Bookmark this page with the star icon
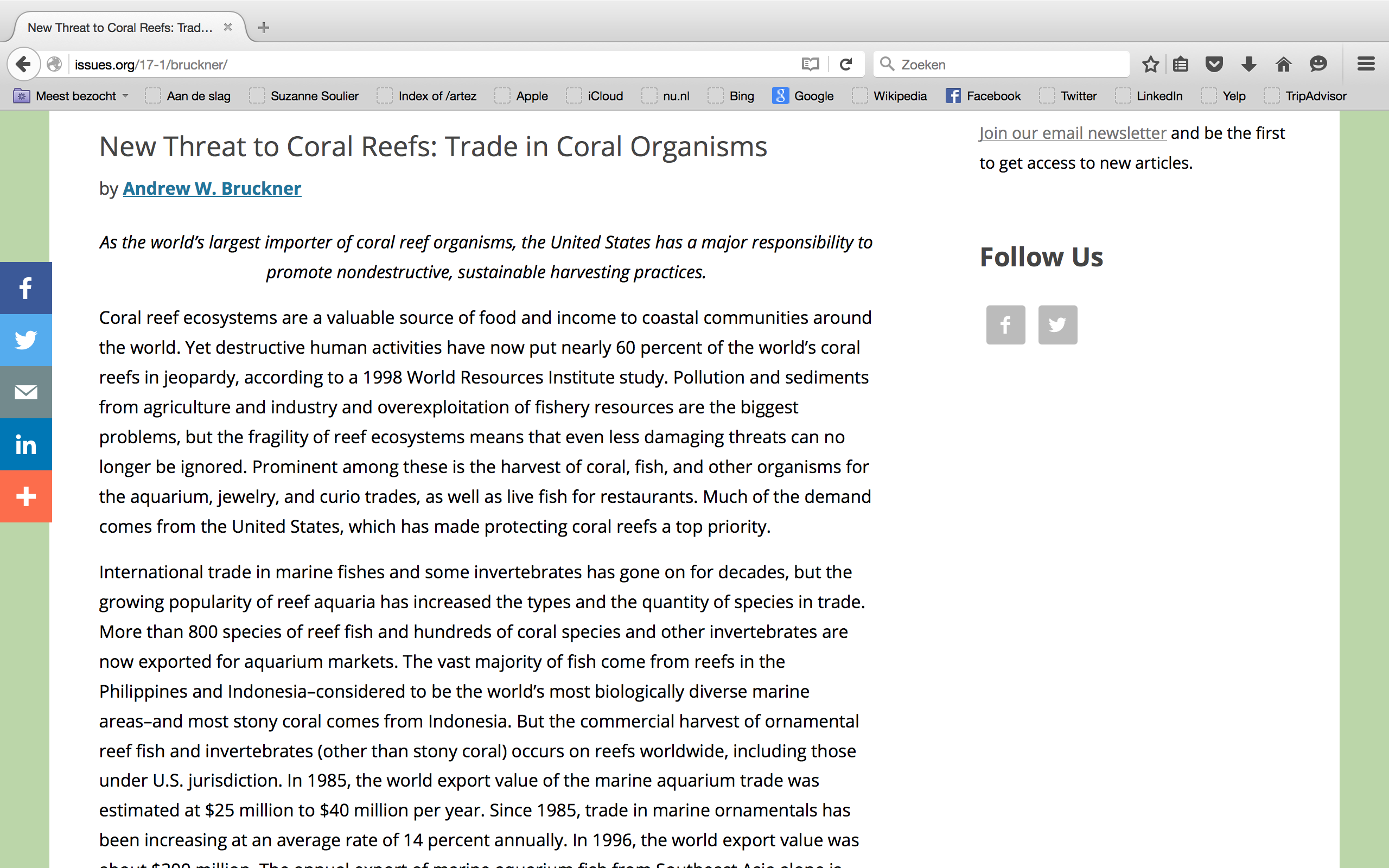 click(x=1150, y=65)
